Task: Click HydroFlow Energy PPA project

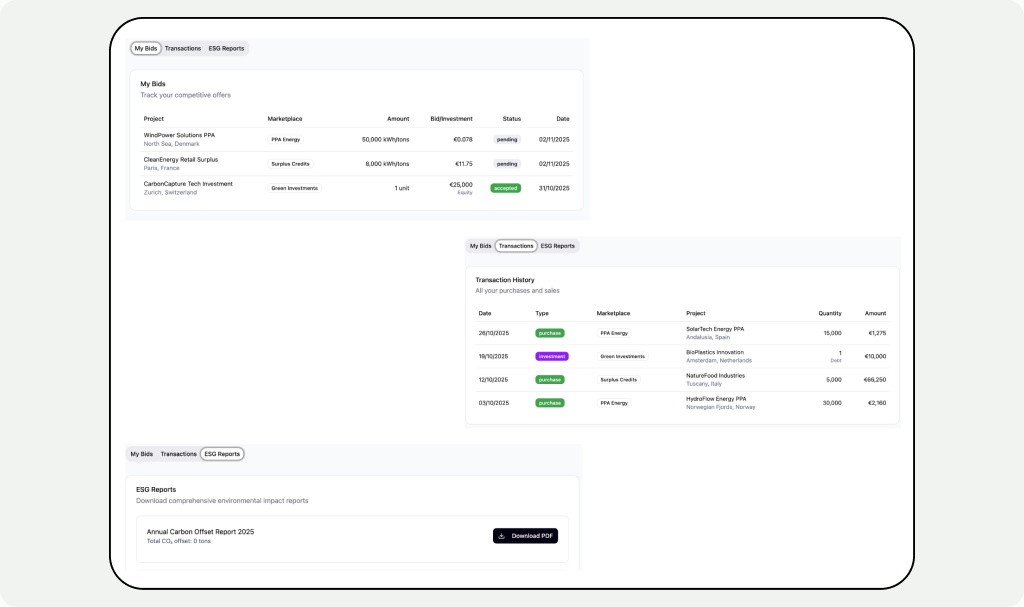Action: (716, 399)
